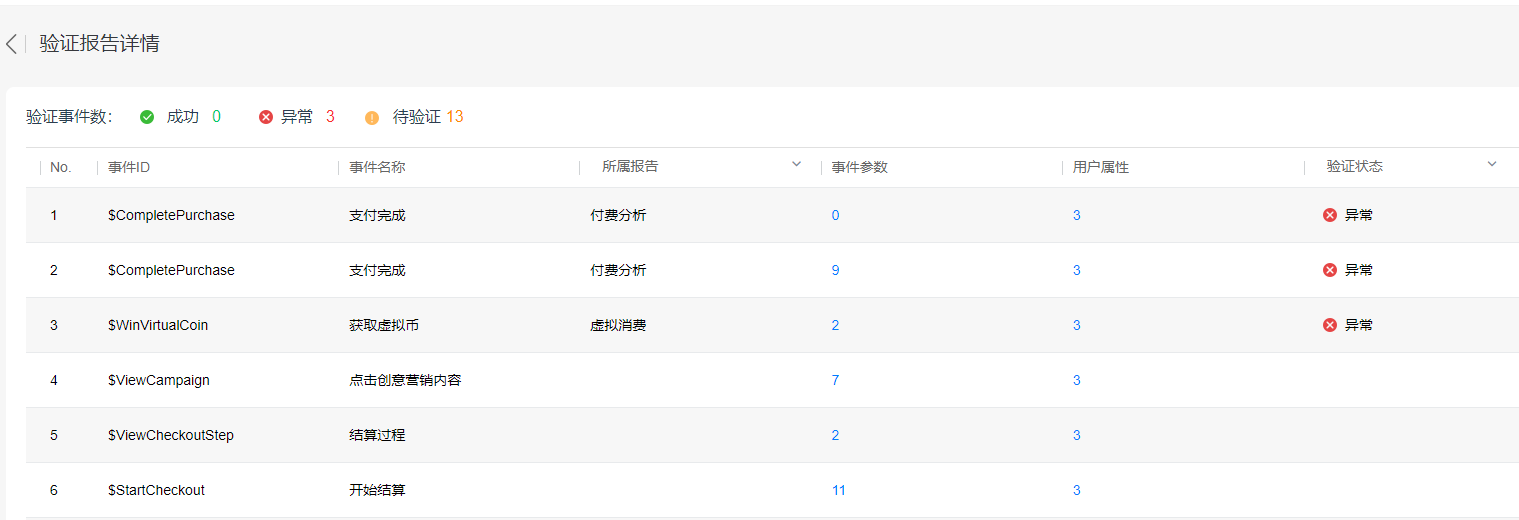Select the $ViewCheckoutStep event ID
The image size is (1519, 520).
[171, 435]
